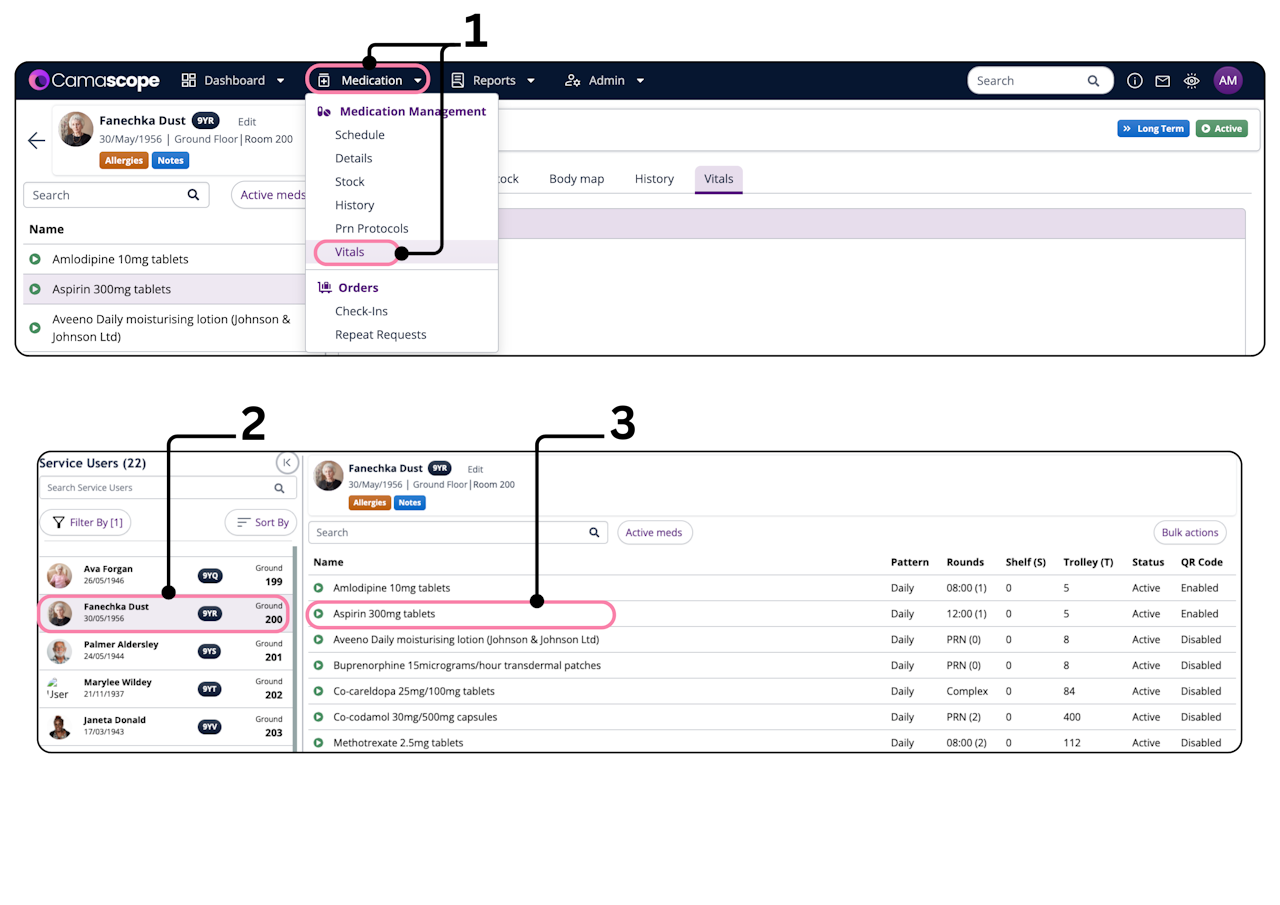Viewport: 1280px width, 905px height.
Task: Click the green Active button beside Long Term
Action: (1222, 129)
